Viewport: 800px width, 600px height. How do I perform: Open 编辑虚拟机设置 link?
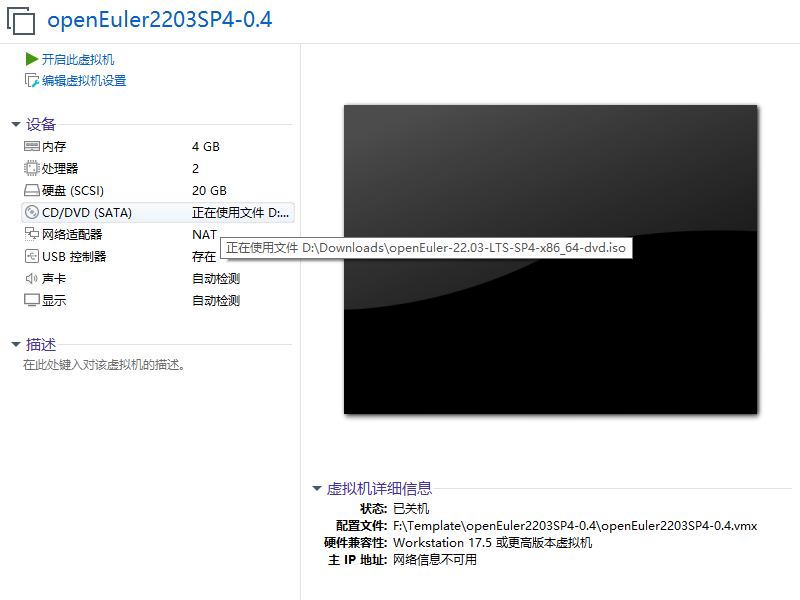click(x=84, y=81)
